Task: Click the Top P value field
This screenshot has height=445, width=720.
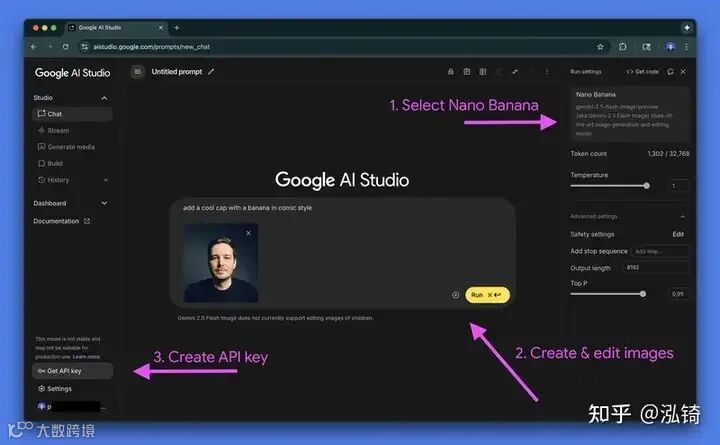Action: 678,294
